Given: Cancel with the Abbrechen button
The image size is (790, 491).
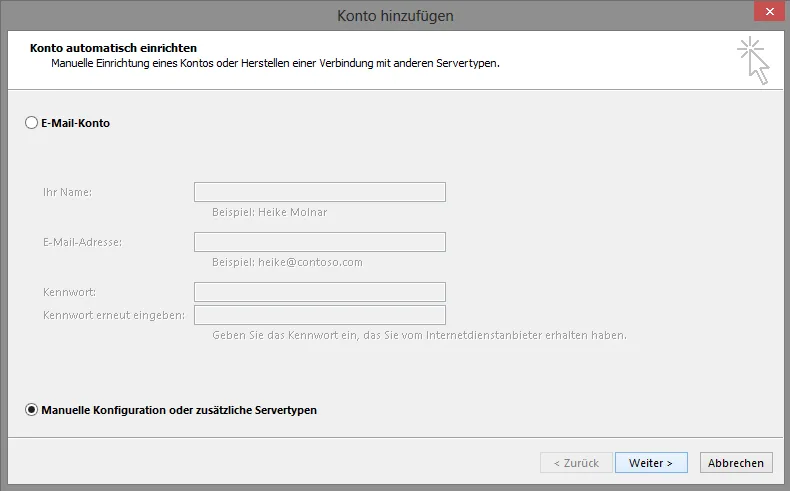Looking at the screenshot, I should click(736, 463).
